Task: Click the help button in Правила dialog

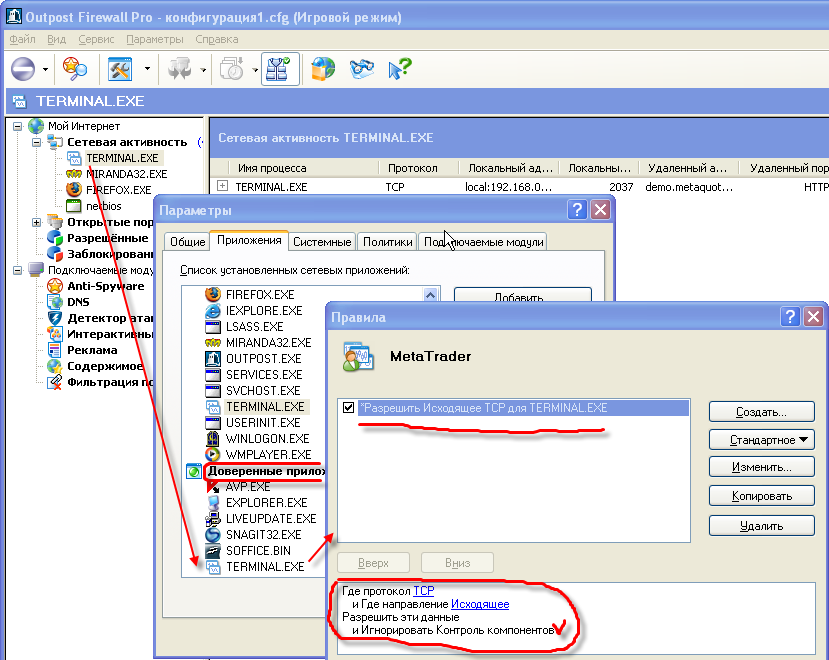Action: (x=790, y=317)
